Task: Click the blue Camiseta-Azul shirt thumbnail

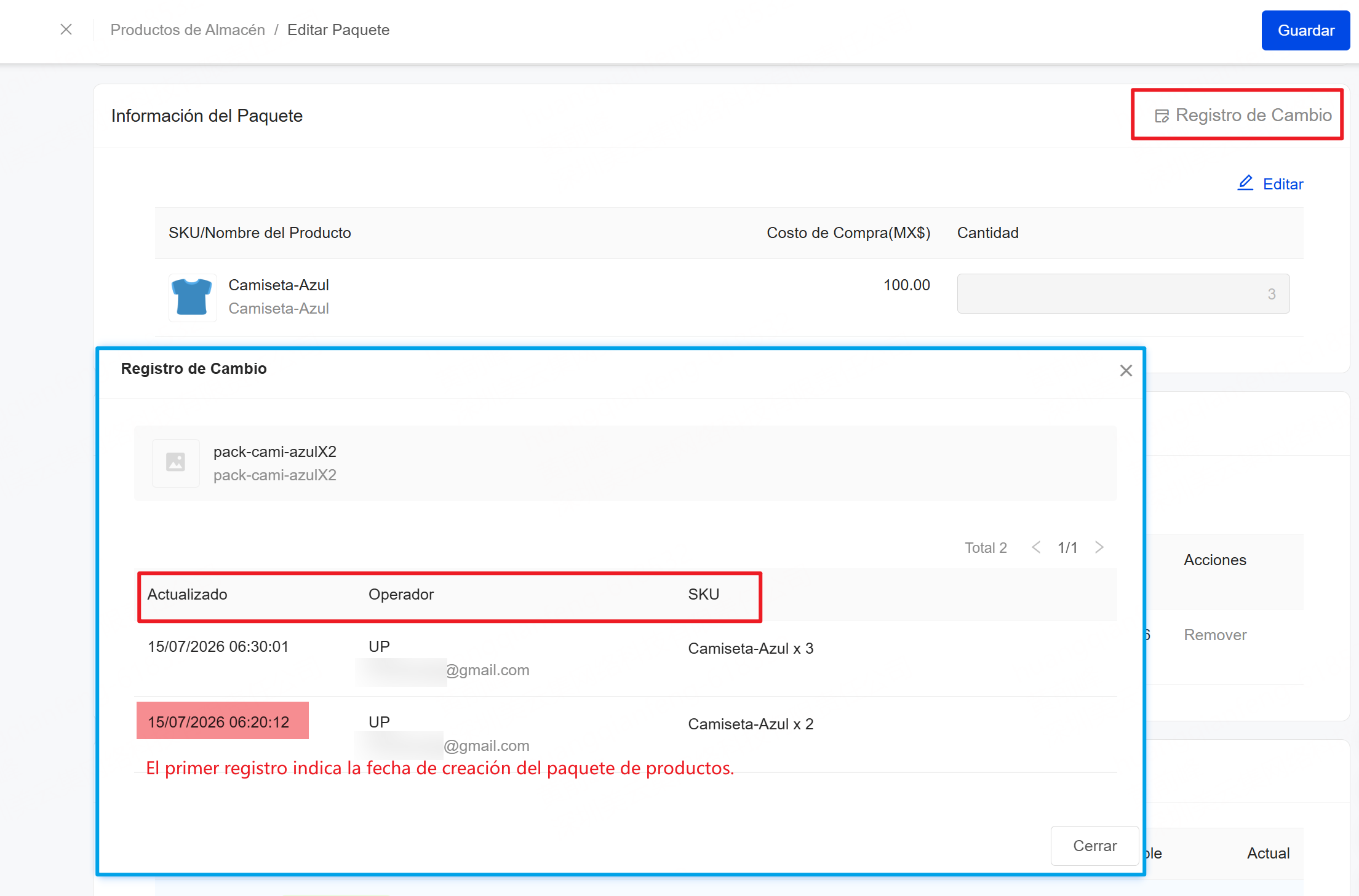Action: (x=193, y=297)
